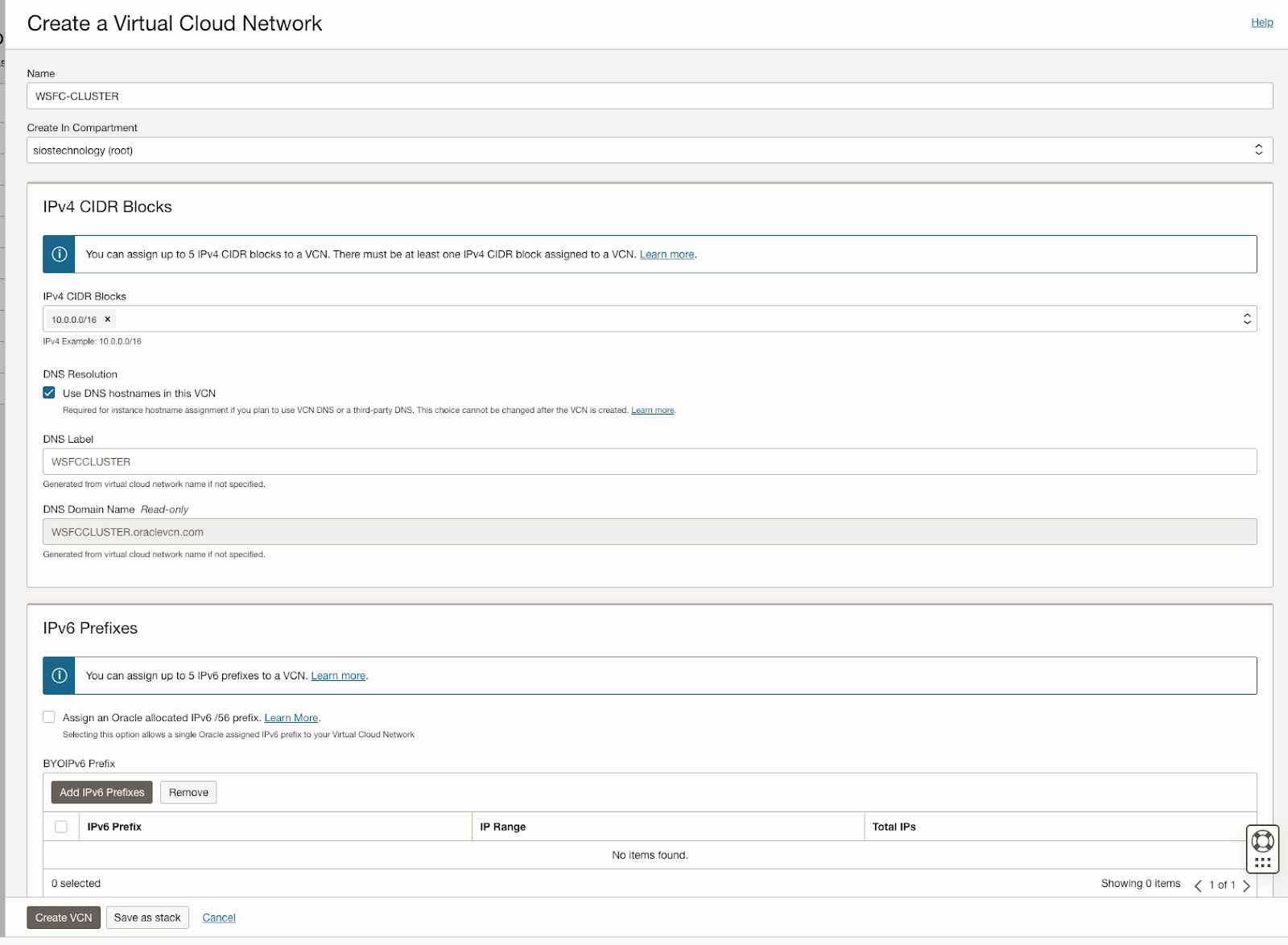Open Learn more in IPv6 prefixes banner
The width and height of the screenshot is (1288, 945).
tap(338, 675)
